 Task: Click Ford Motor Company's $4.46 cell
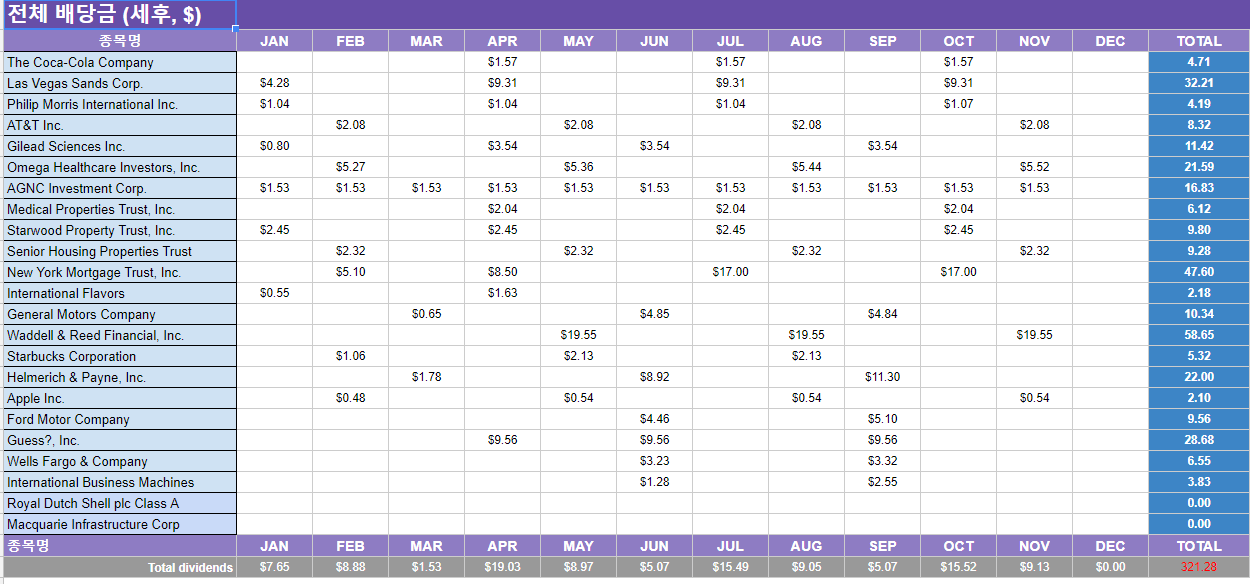pyautogui.click(x=654, y=419)
